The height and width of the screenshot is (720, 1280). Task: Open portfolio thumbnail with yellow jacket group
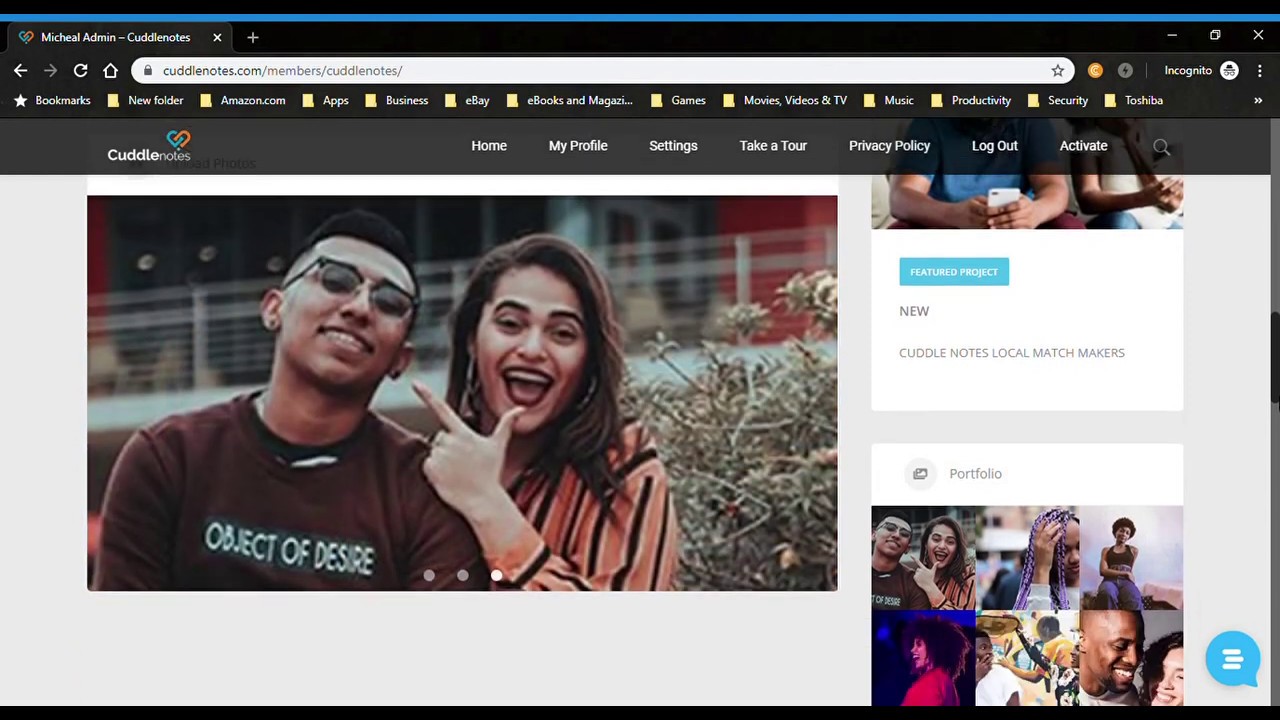pyautogui.click(x=1027, y=659)
